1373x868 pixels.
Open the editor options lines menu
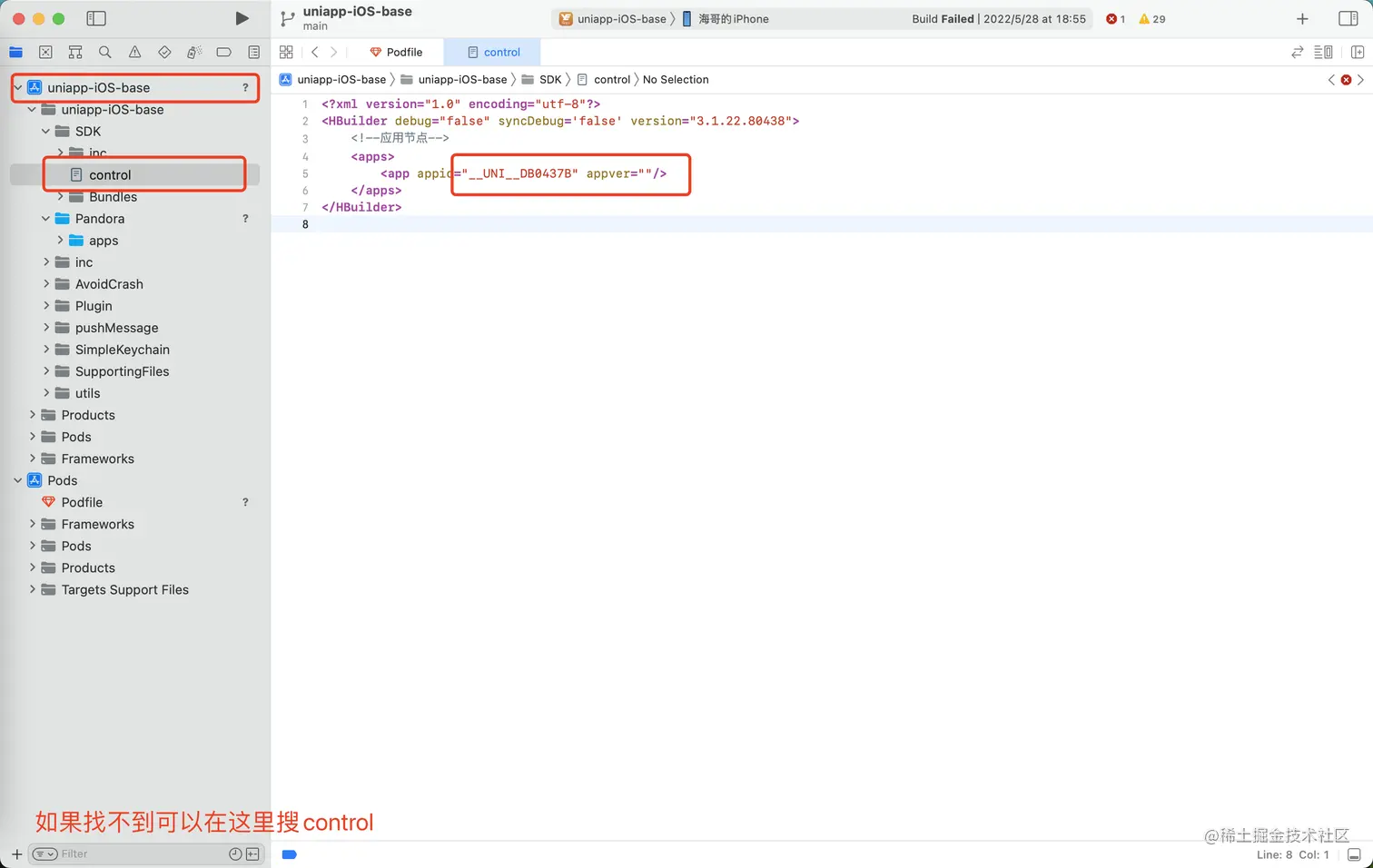(1323, 52)
